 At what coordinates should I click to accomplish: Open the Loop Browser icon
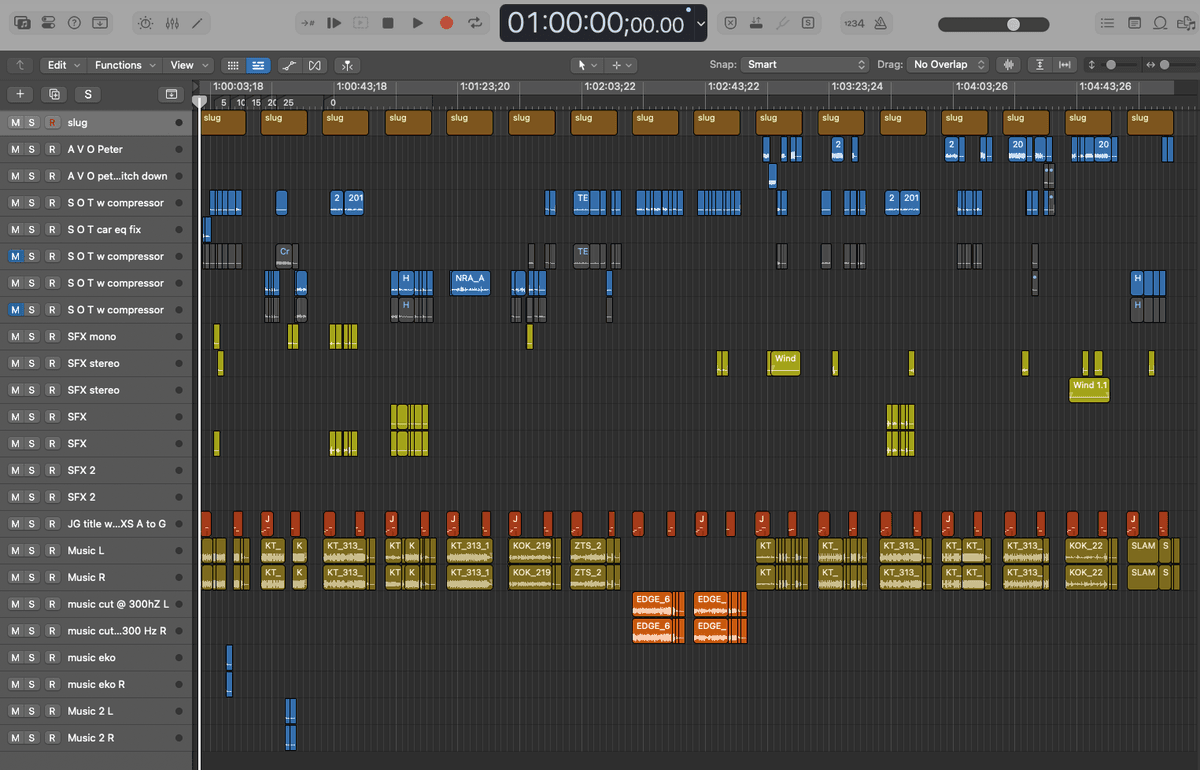[x=1160, y=22]
